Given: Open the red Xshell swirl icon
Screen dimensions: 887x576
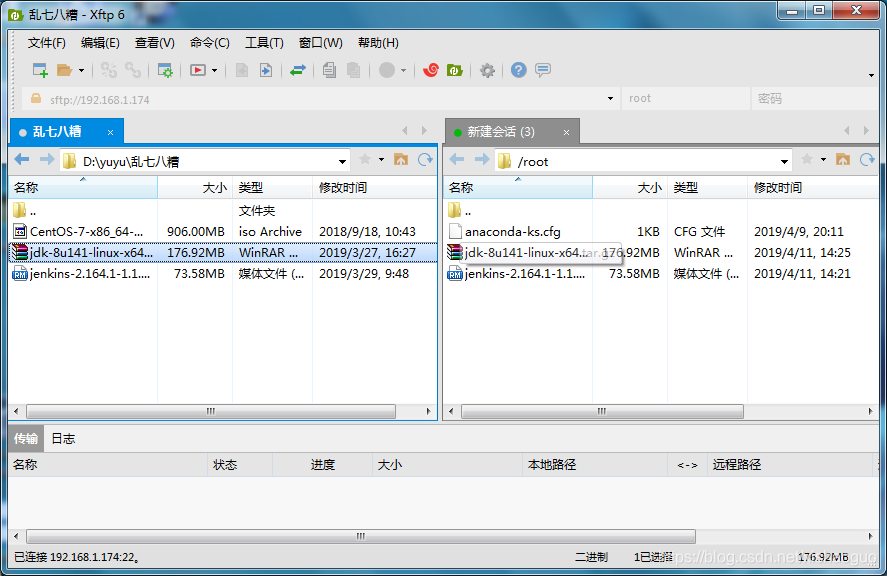Looking at the screenshot, I should 431,70.
